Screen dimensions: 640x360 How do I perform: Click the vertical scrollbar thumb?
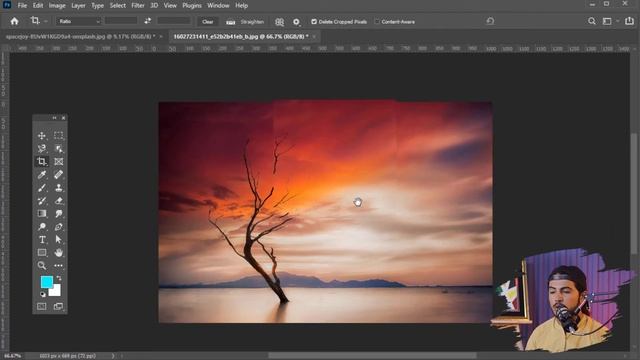(x=633, y=194)
